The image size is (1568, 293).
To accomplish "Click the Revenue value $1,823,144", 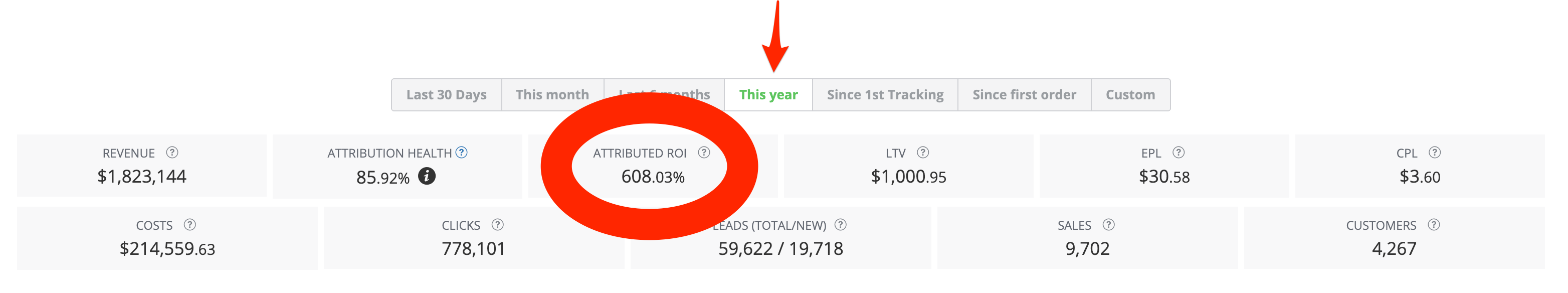I will [142, 177].
